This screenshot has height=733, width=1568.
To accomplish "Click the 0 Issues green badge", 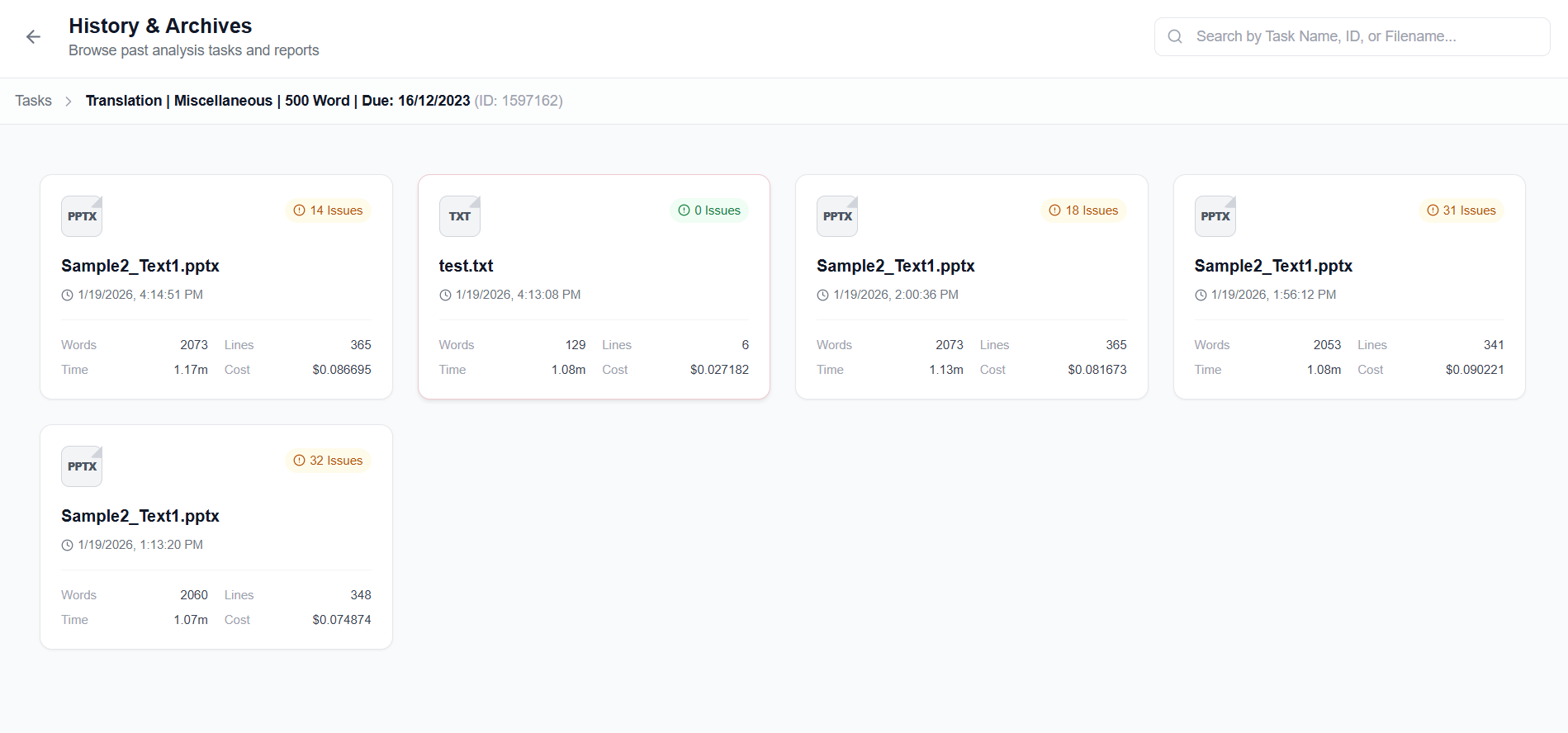I will 709,210.
